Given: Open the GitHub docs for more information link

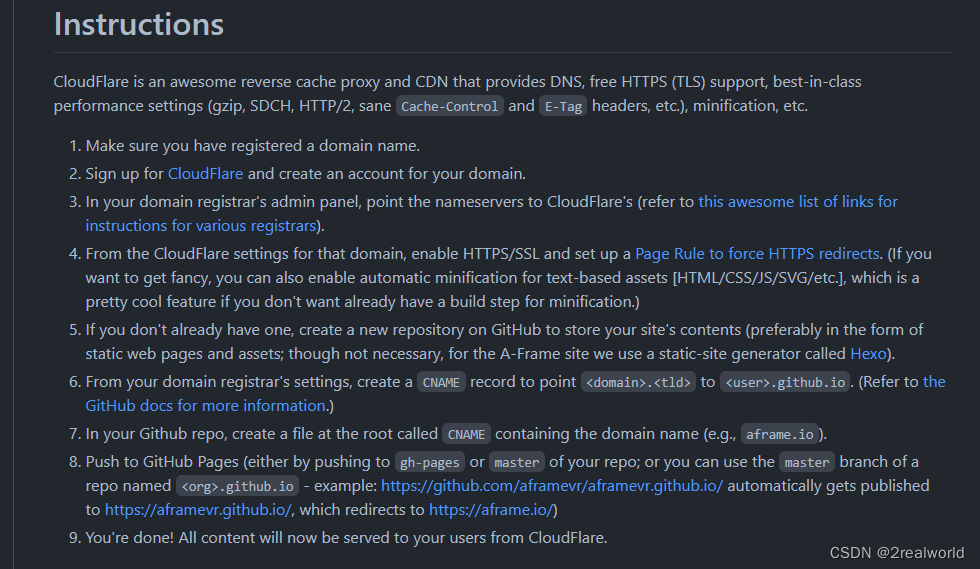Looking at the screenshot, I should (x=205, y=406).
